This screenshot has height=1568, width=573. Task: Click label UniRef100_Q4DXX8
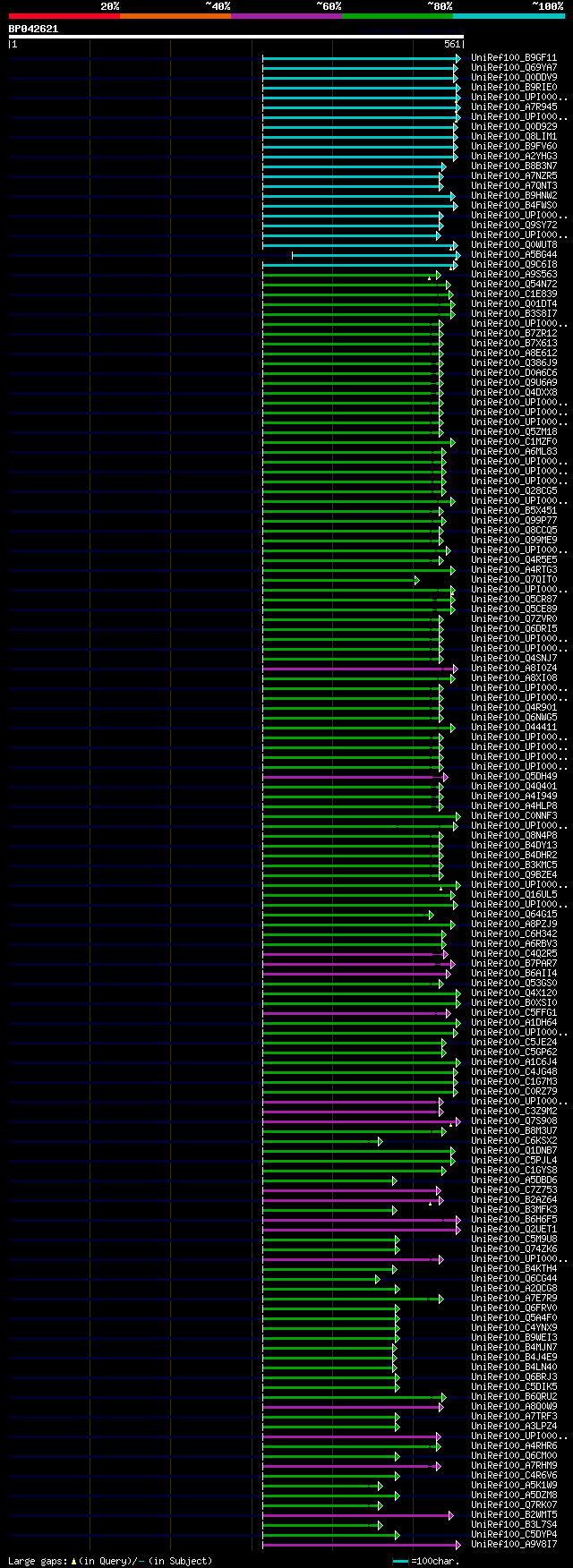tap(514, 392)
